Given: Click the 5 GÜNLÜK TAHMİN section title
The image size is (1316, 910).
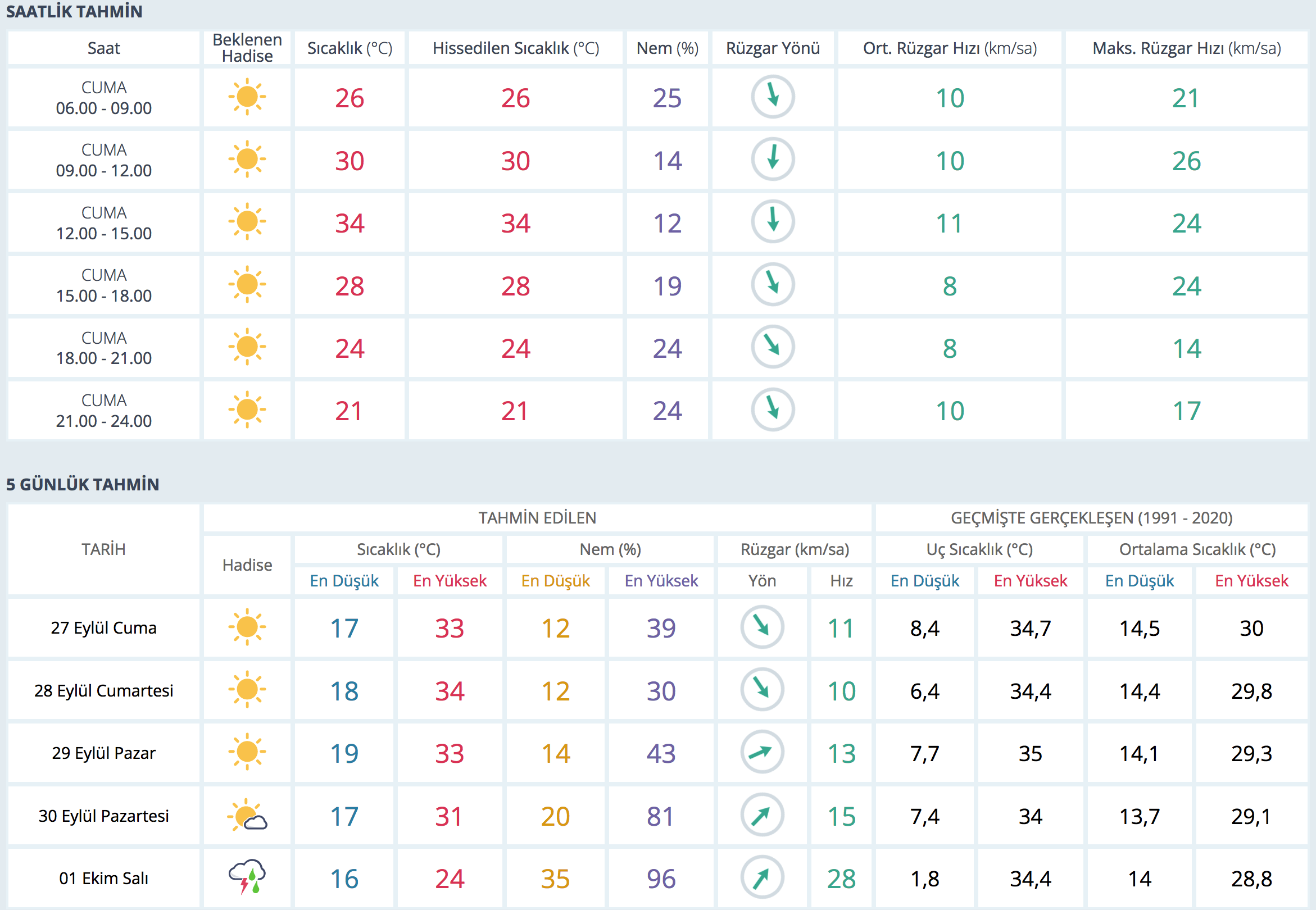Looking at the screenshot, I should pyautogui.click(x=83, y=484).
